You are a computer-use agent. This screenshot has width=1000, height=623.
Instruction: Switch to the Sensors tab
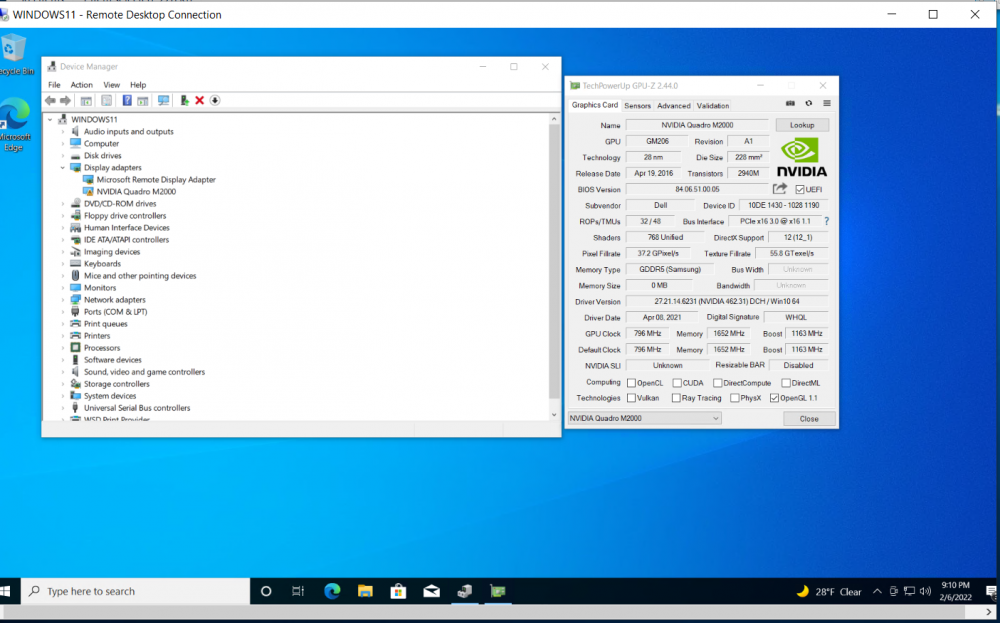(x=637, y=106)
